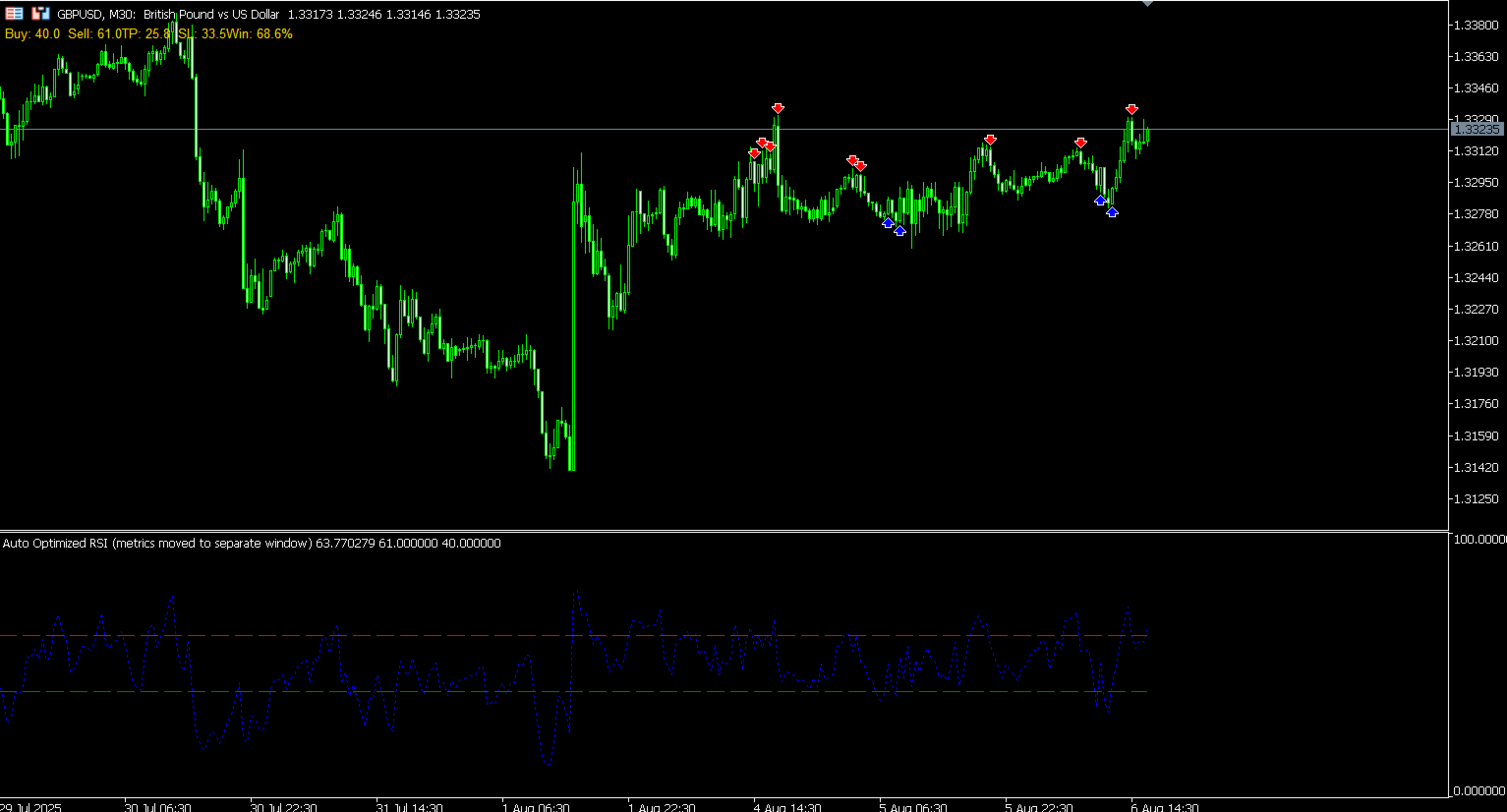Click the RSI scale value 0.000000
This screenshot has height=812, width=1507.
[x=1479, y=790]
